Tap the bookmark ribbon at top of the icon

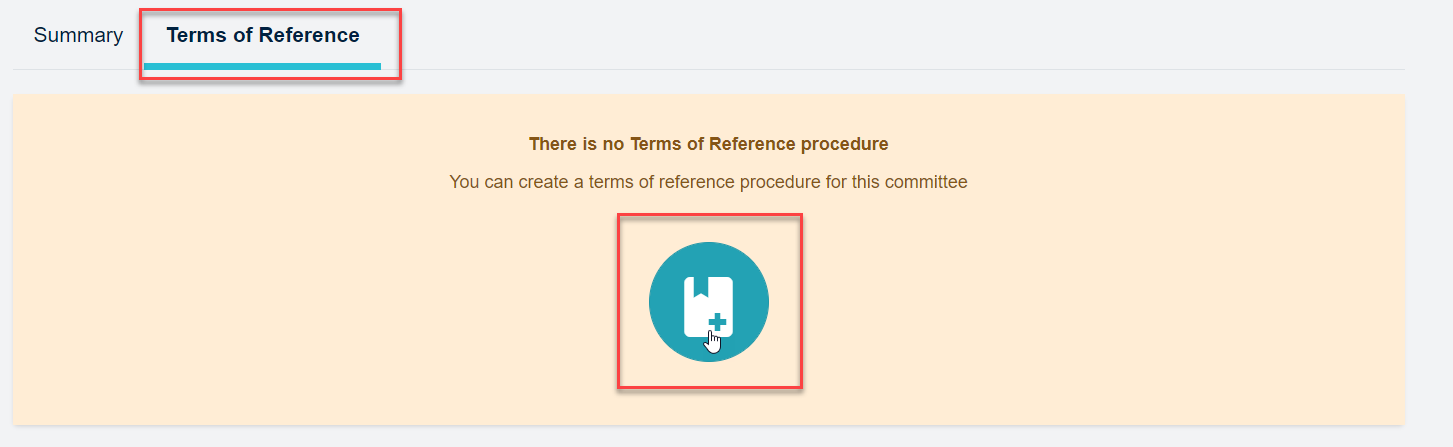(700, 285)
